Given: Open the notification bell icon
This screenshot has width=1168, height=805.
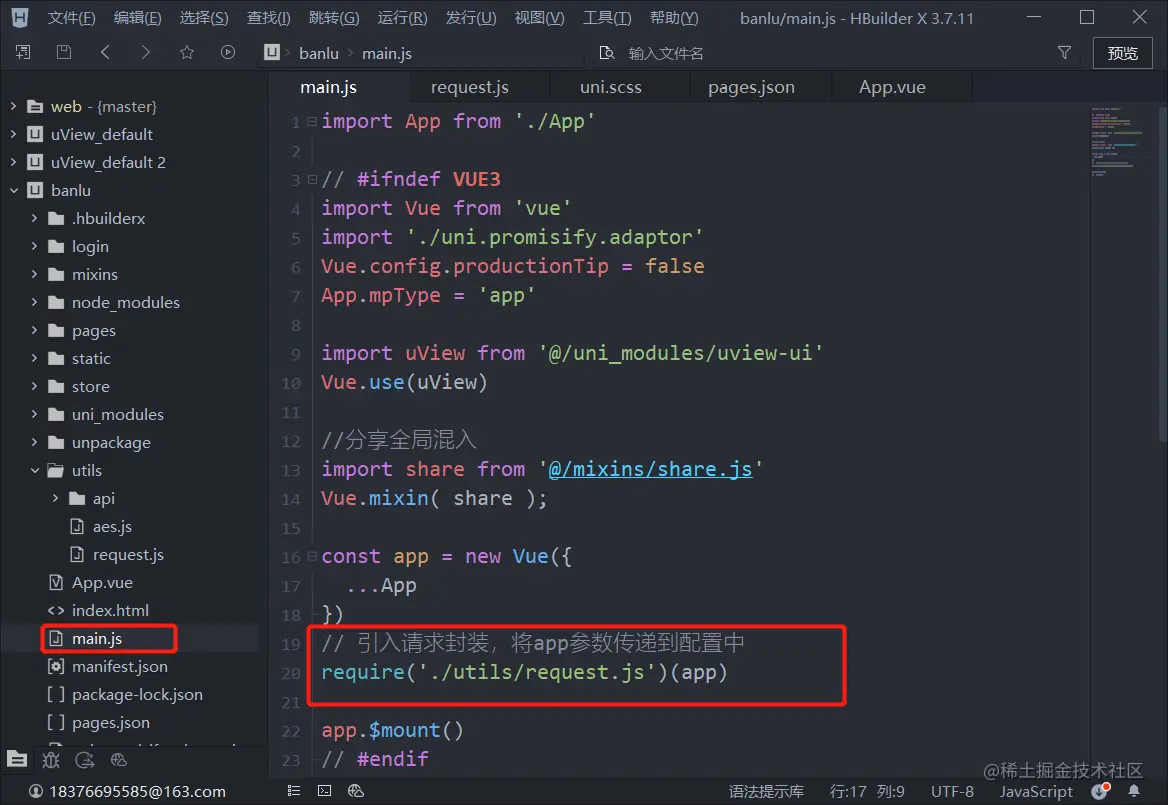Looking at the screenshot, I should click(1134, 791).
